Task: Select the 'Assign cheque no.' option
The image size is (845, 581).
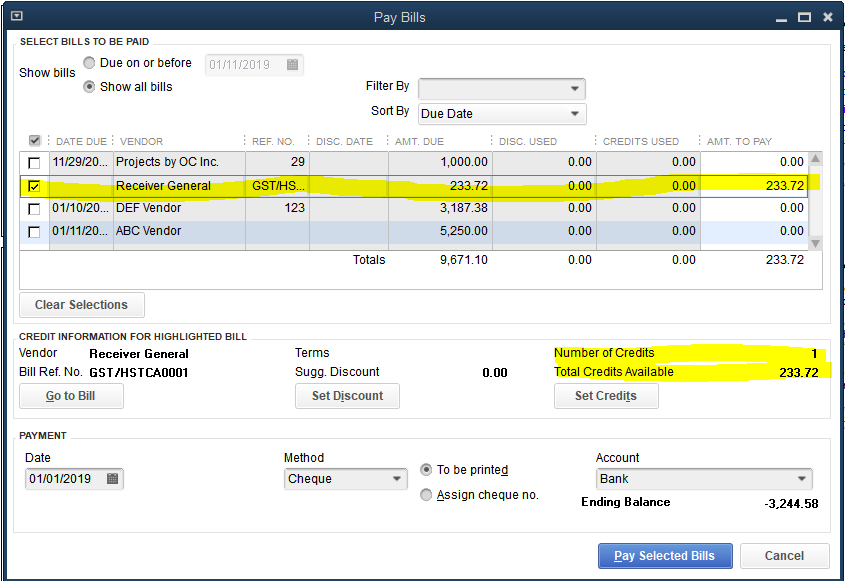Action: [426, 494]
